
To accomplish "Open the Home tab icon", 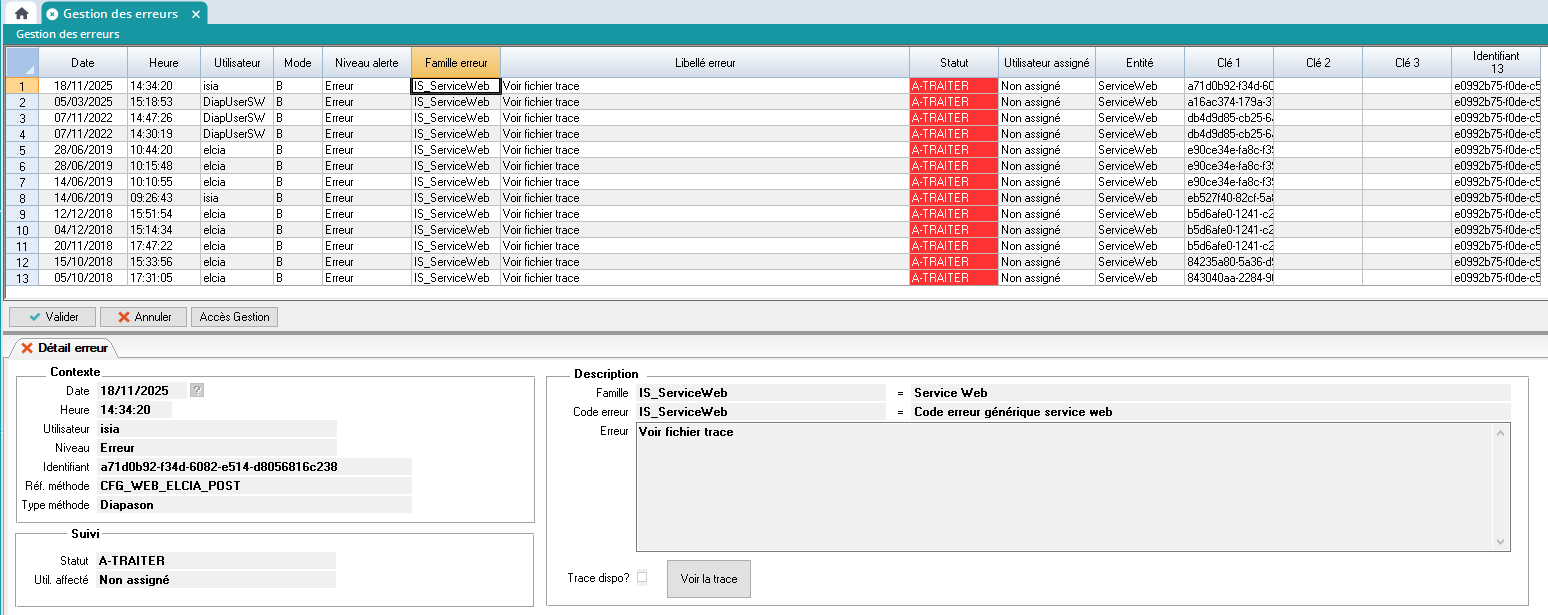I will (21, 14).
